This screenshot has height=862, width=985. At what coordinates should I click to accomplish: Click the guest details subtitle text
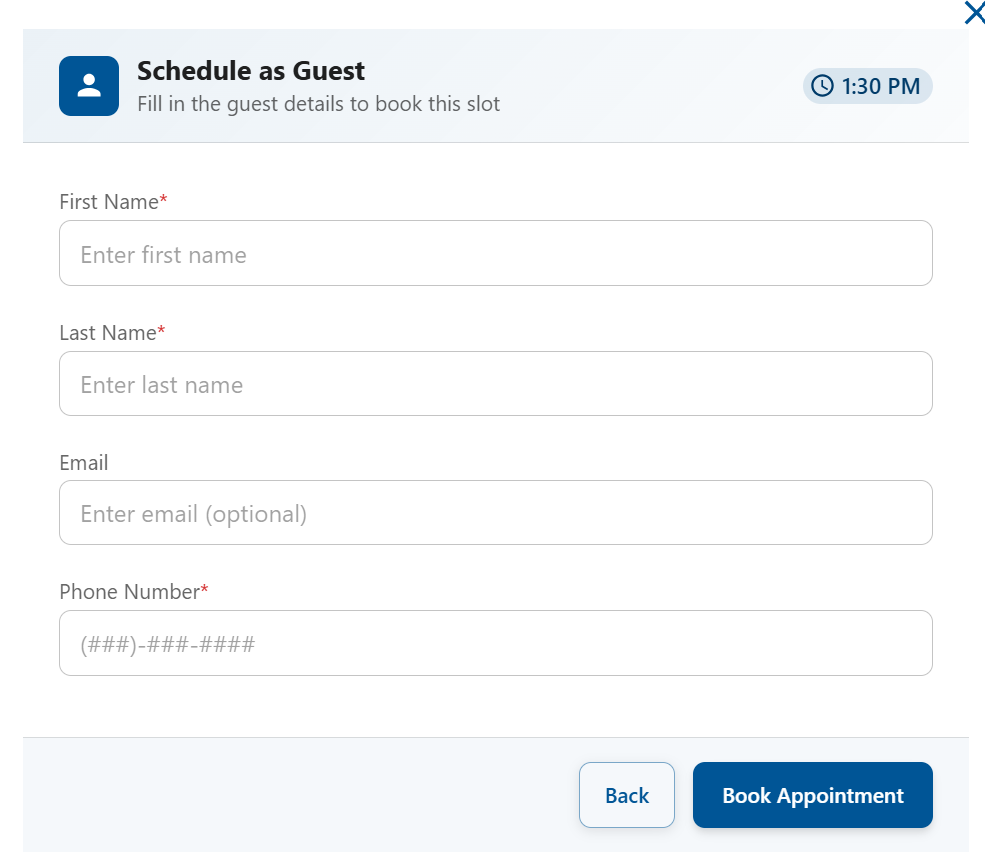point(318,103)
